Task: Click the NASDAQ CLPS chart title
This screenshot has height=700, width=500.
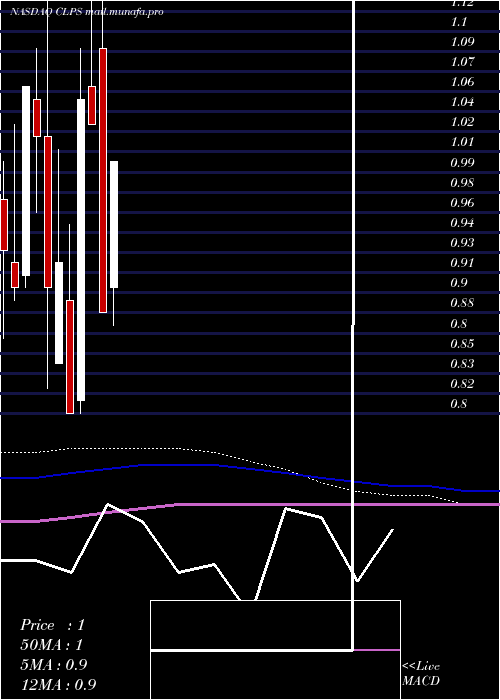Action: pyautogui.click(x=87, y=12)
